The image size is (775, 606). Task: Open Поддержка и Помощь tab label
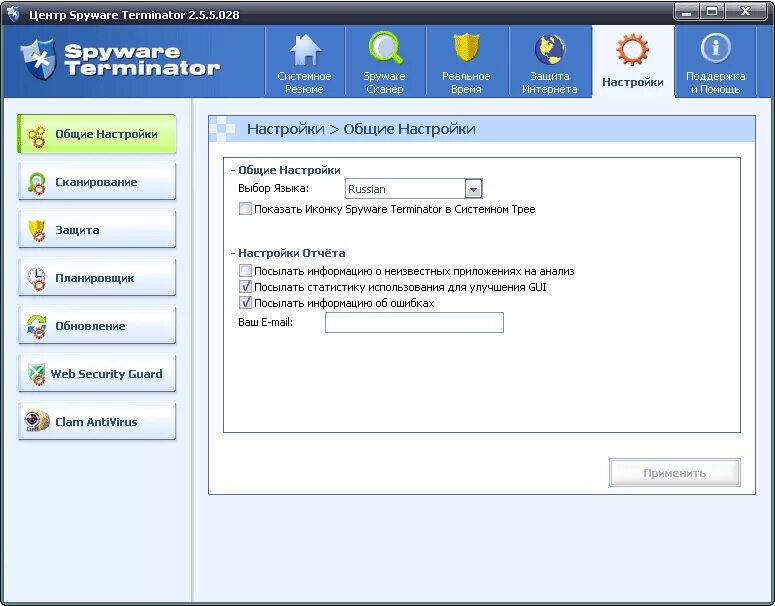click(715, 83)
